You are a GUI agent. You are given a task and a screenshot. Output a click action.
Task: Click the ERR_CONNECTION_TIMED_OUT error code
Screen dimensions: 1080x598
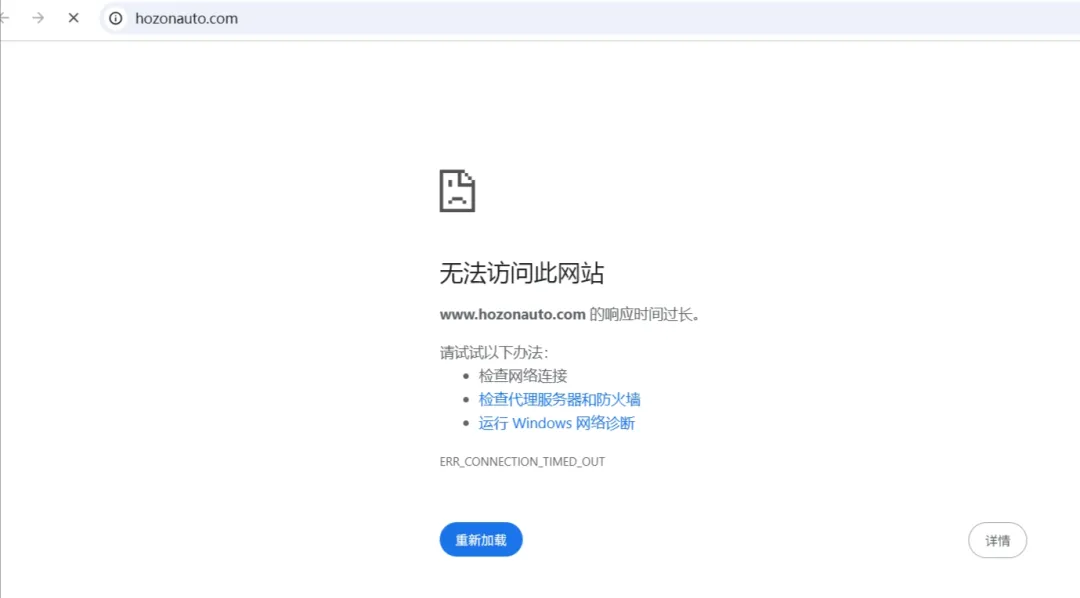tap(522, 462)
